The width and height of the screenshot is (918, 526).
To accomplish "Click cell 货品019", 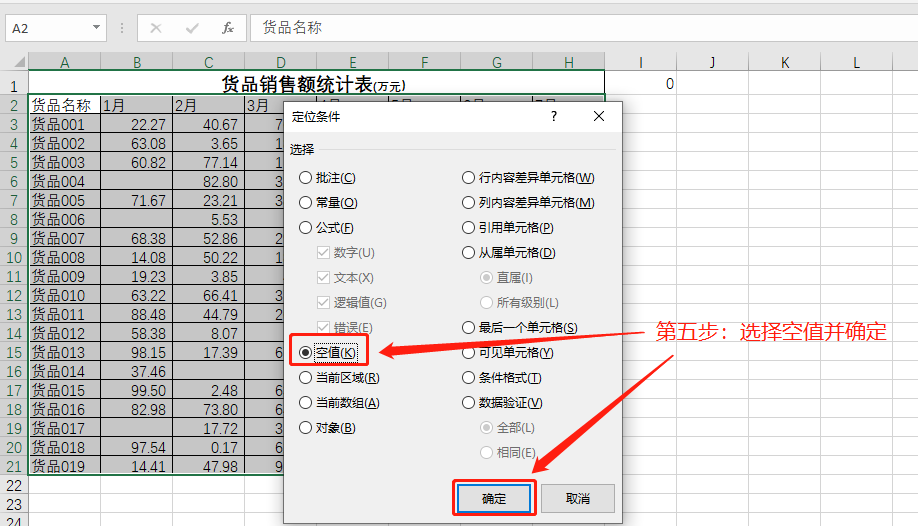I will (x=64, y=466).
